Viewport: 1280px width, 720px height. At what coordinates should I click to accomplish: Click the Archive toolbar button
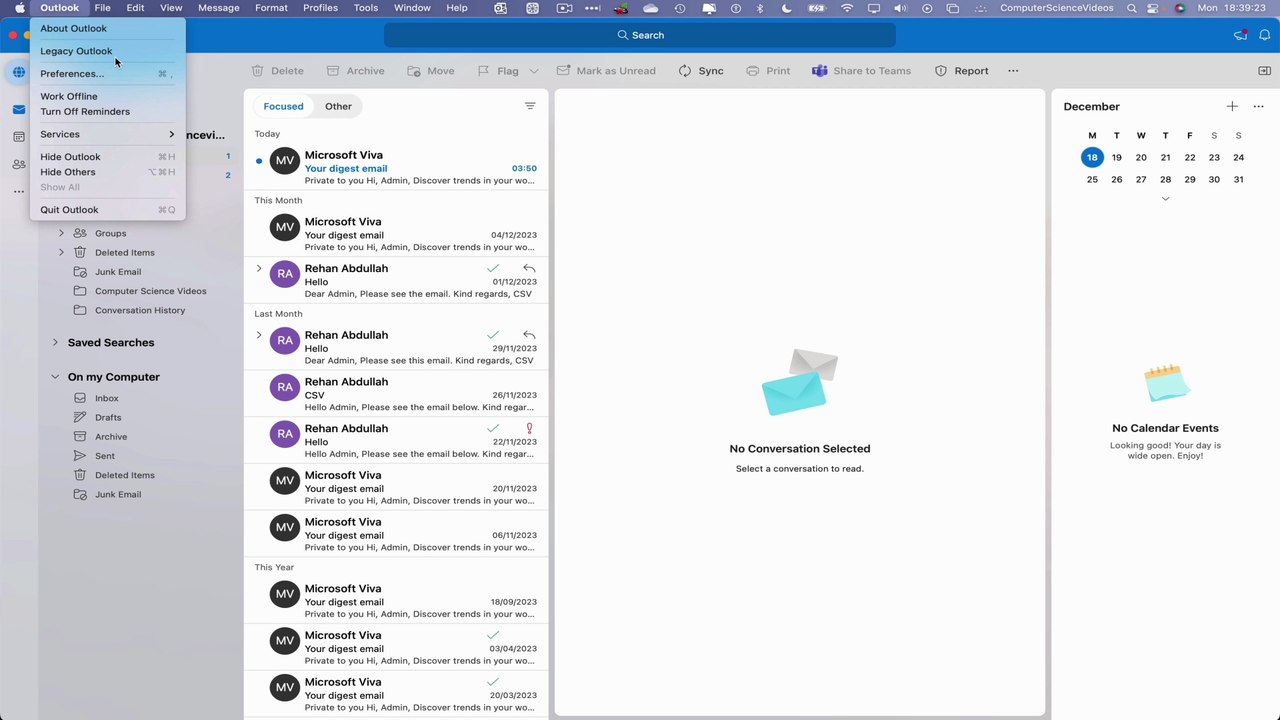[355, 71]
